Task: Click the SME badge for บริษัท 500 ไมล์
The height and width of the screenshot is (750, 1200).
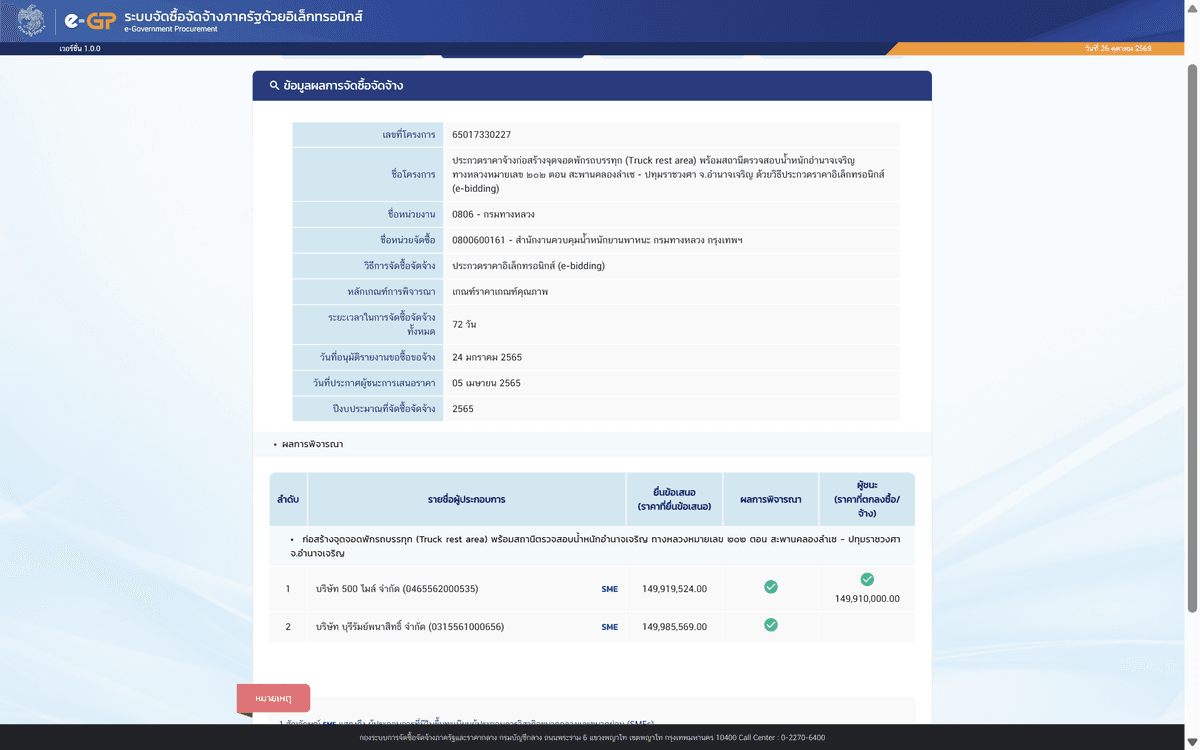Action: pos(610,589)
